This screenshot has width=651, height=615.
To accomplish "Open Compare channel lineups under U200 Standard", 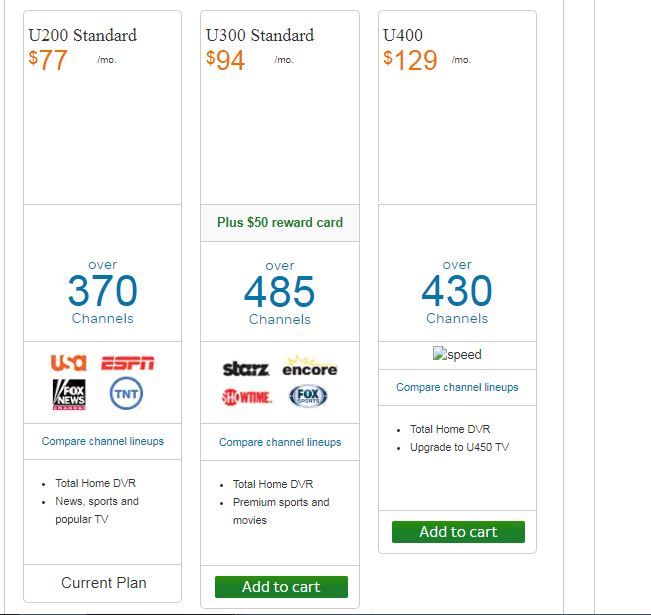I will 103,441.
